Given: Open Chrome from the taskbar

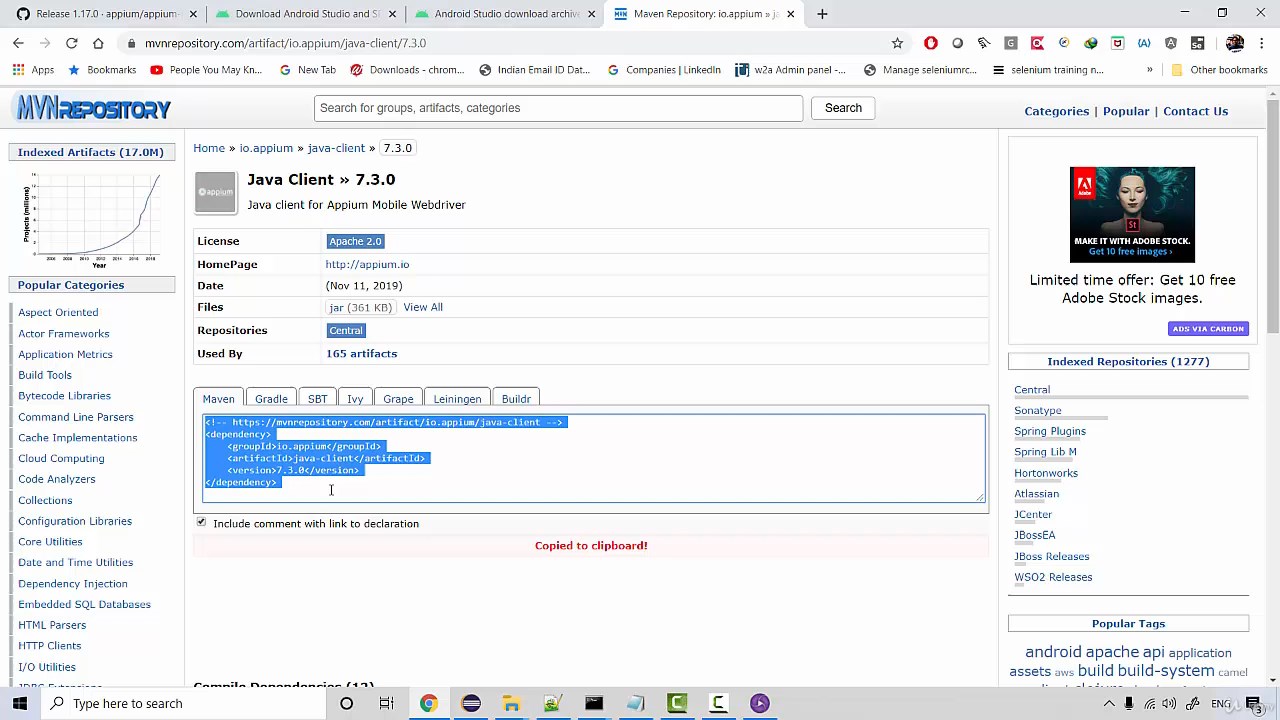Looking at the screenshot, I should pos(428,703).
